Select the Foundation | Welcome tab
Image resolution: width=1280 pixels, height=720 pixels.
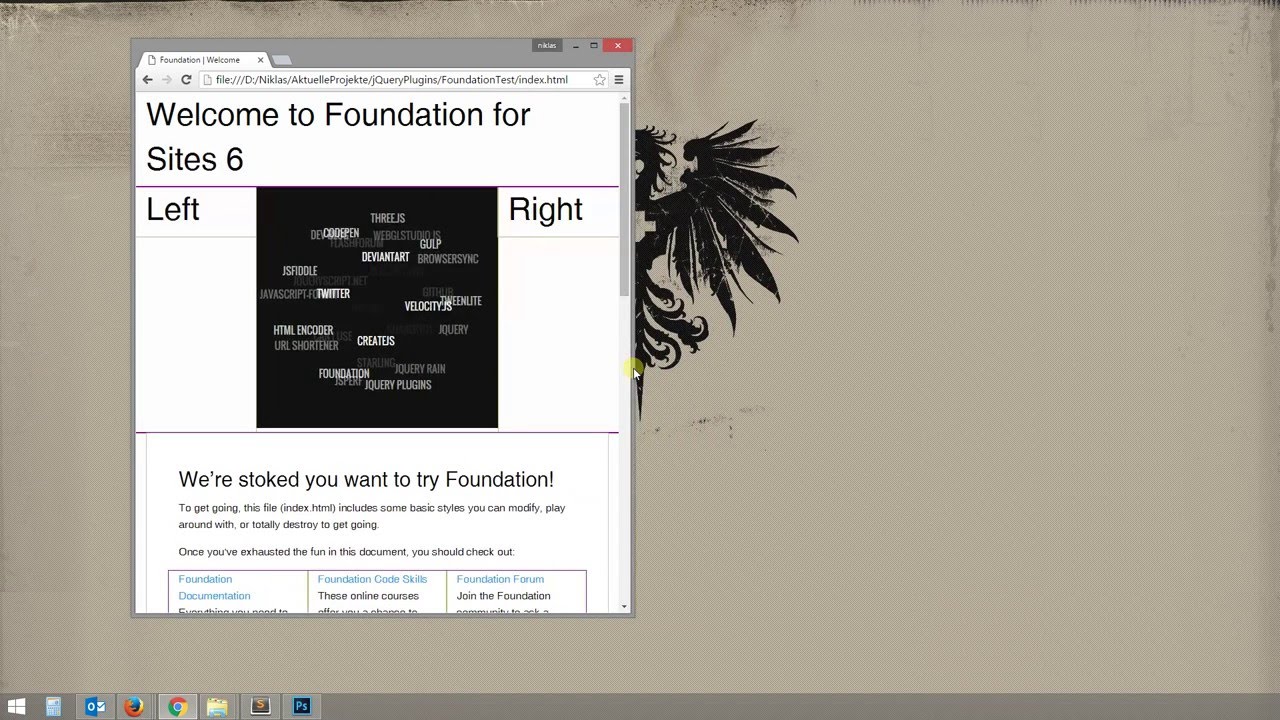click(200, 60)
